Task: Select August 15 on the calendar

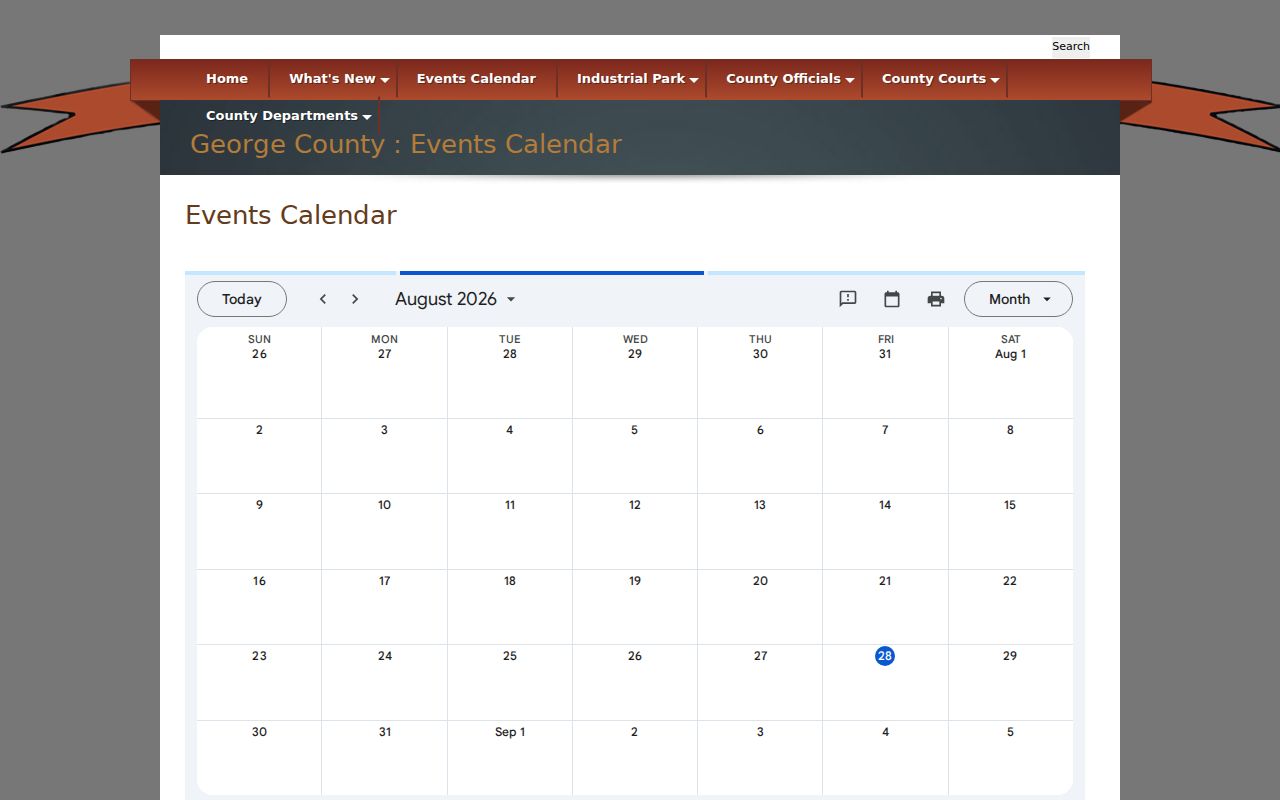Action: pos(1010,505)
